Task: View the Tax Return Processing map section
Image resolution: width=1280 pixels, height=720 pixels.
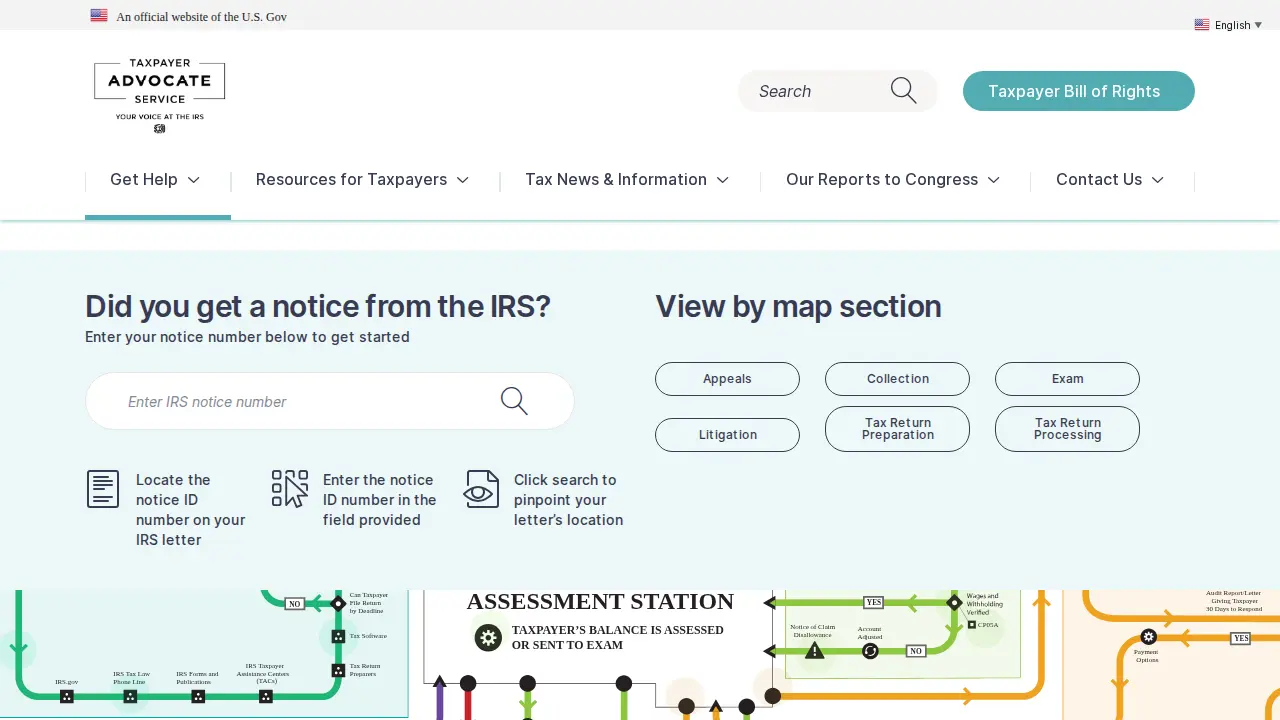Action: point(1067,429)
